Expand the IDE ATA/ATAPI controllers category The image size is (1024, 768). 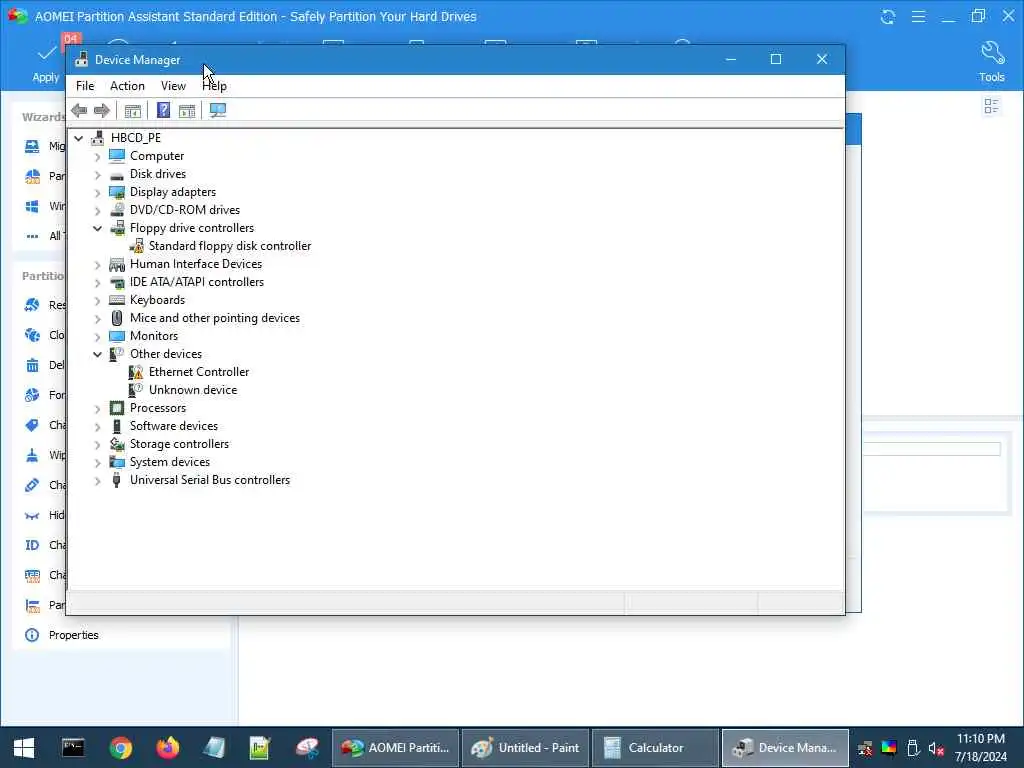[x=97, y=283]
